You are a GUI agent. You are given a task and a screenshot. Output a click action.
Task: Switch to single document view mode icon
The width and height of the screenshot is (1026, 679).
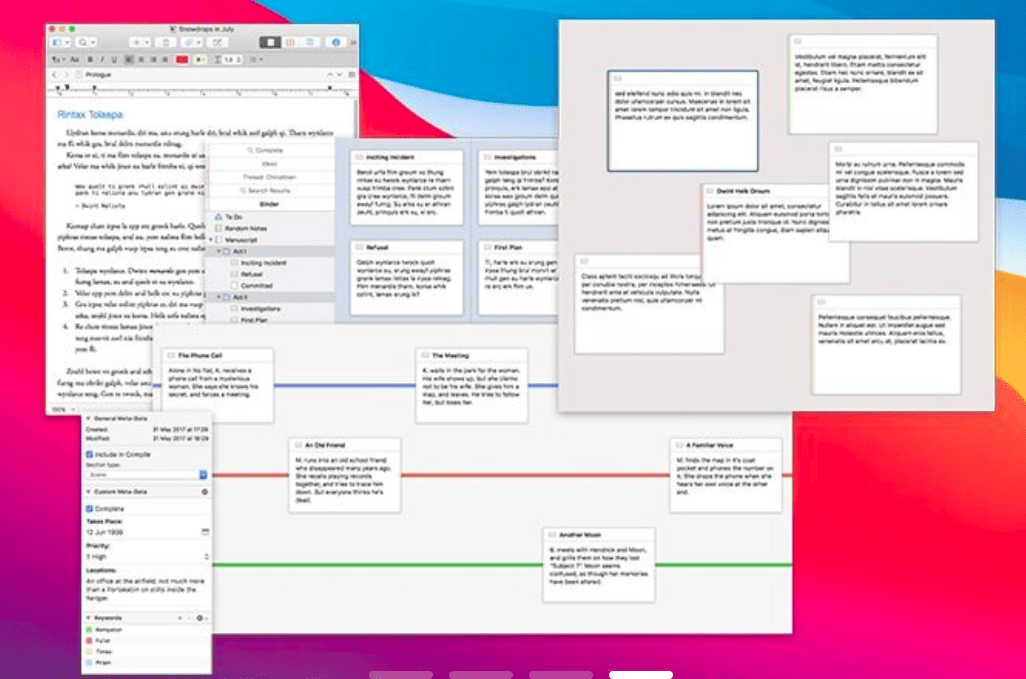point(270,43)
